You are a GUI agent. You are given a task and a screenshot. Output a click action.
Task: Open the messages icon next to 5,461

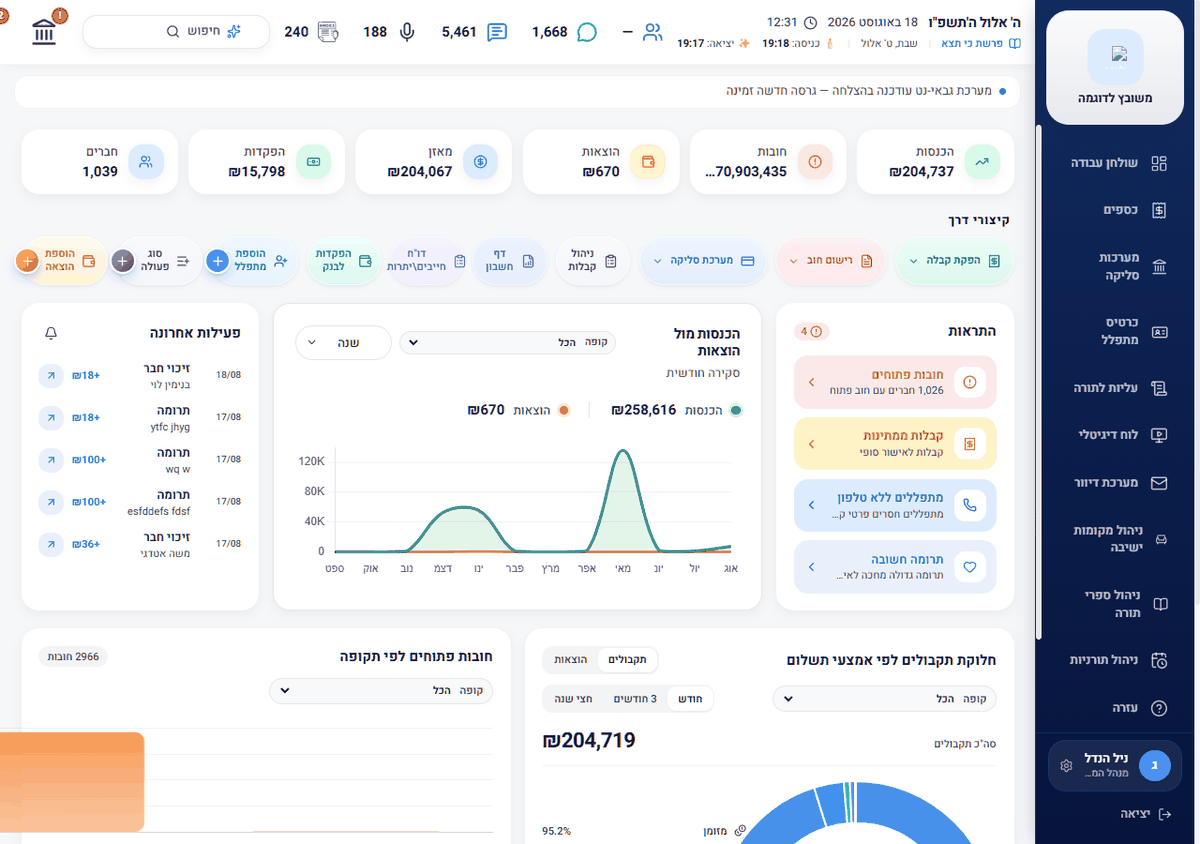[x=497, y=32]
